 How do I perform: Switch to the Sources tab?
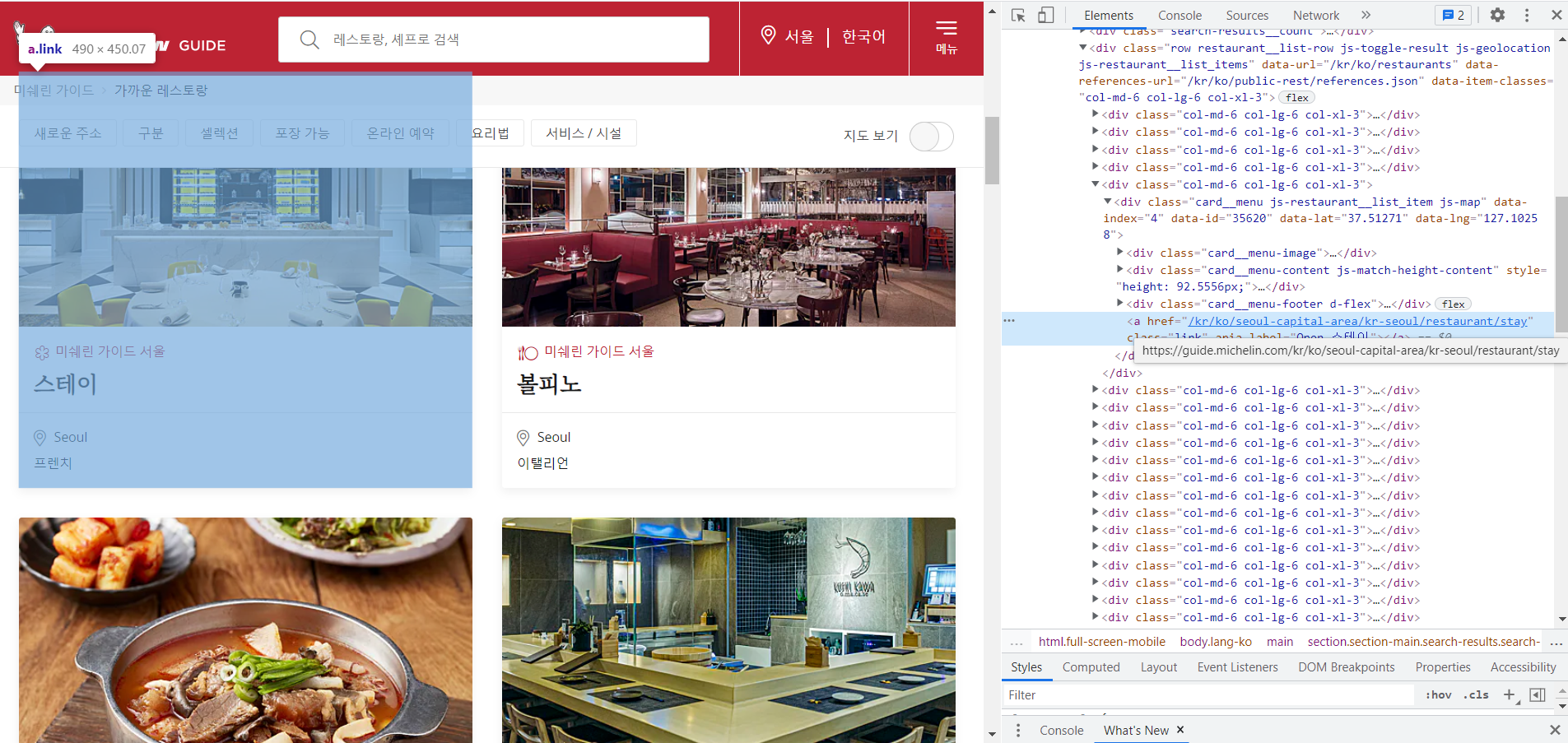1247,15
